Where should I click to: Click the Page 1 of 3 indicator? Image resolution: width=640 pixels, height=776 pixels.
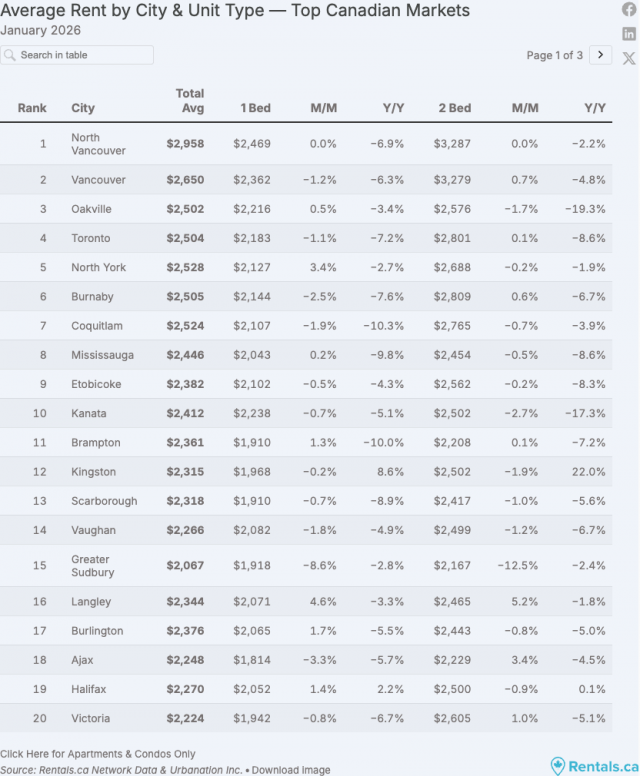tap(554, 55)
